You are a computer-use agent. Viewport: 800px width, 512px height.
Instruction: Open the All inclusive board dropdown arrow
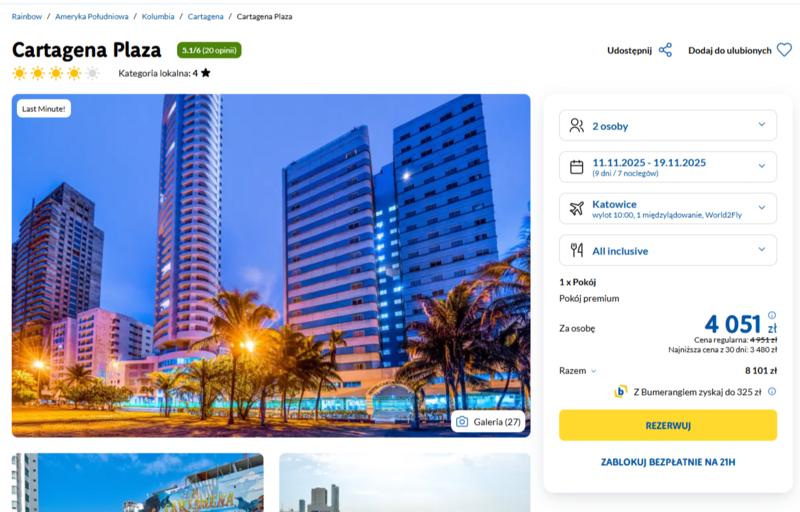(x=762, y=249)
